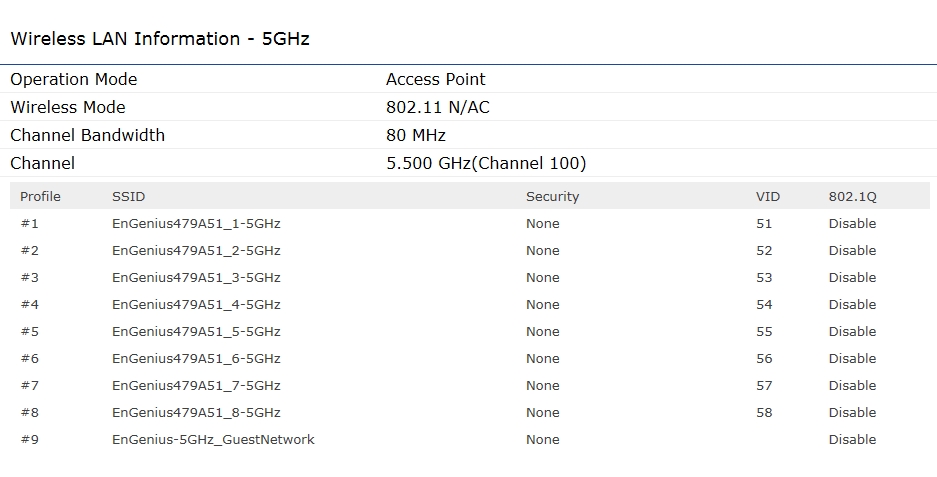Select SSID EnGenius479A51_8-5GHz
This screenshot has height=477, width=937.
point(196,412)
